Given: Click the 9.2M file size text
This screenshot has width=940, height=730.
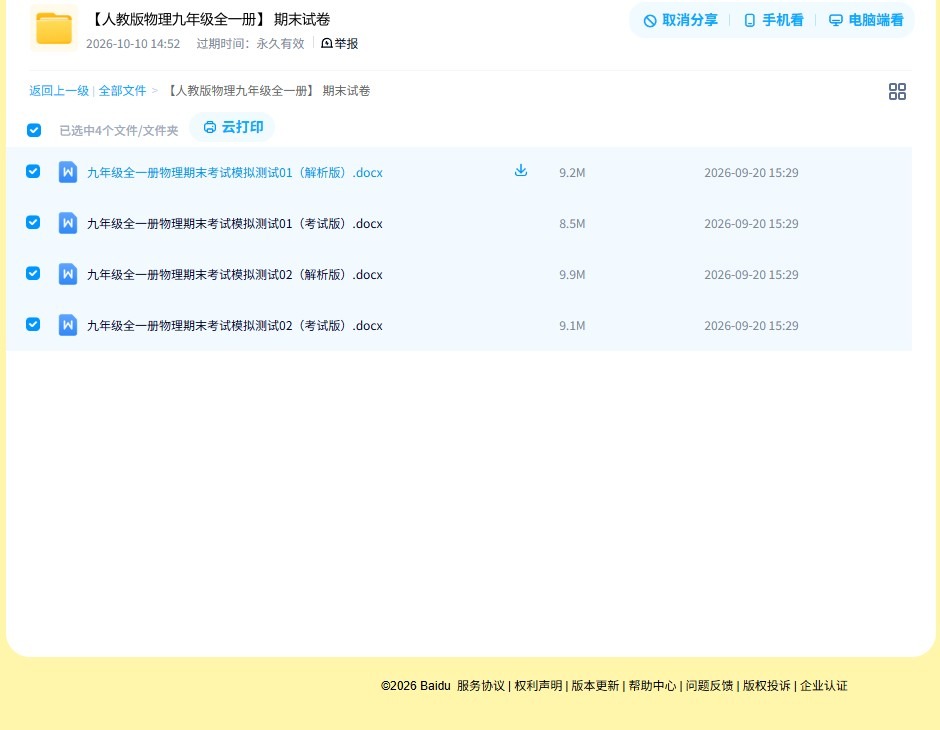Looking at the screenshot, I should coord(572,173).
